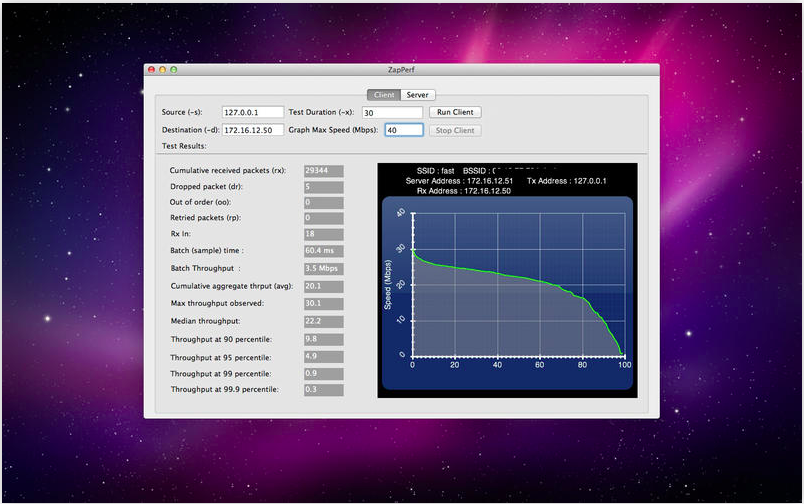This screenshot has height=504, width=804.
Task: Click the Median throughput value 22.2
Action: [x=324, y=321]
